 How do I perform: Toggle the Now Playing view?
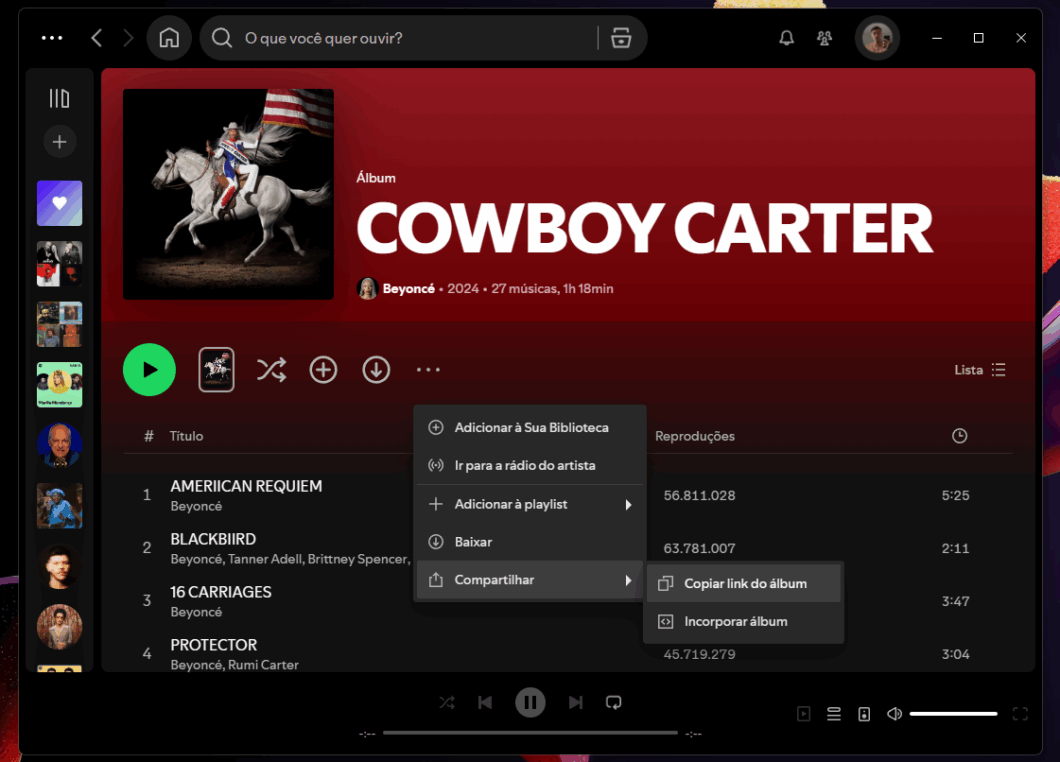[x=803, y=713]
